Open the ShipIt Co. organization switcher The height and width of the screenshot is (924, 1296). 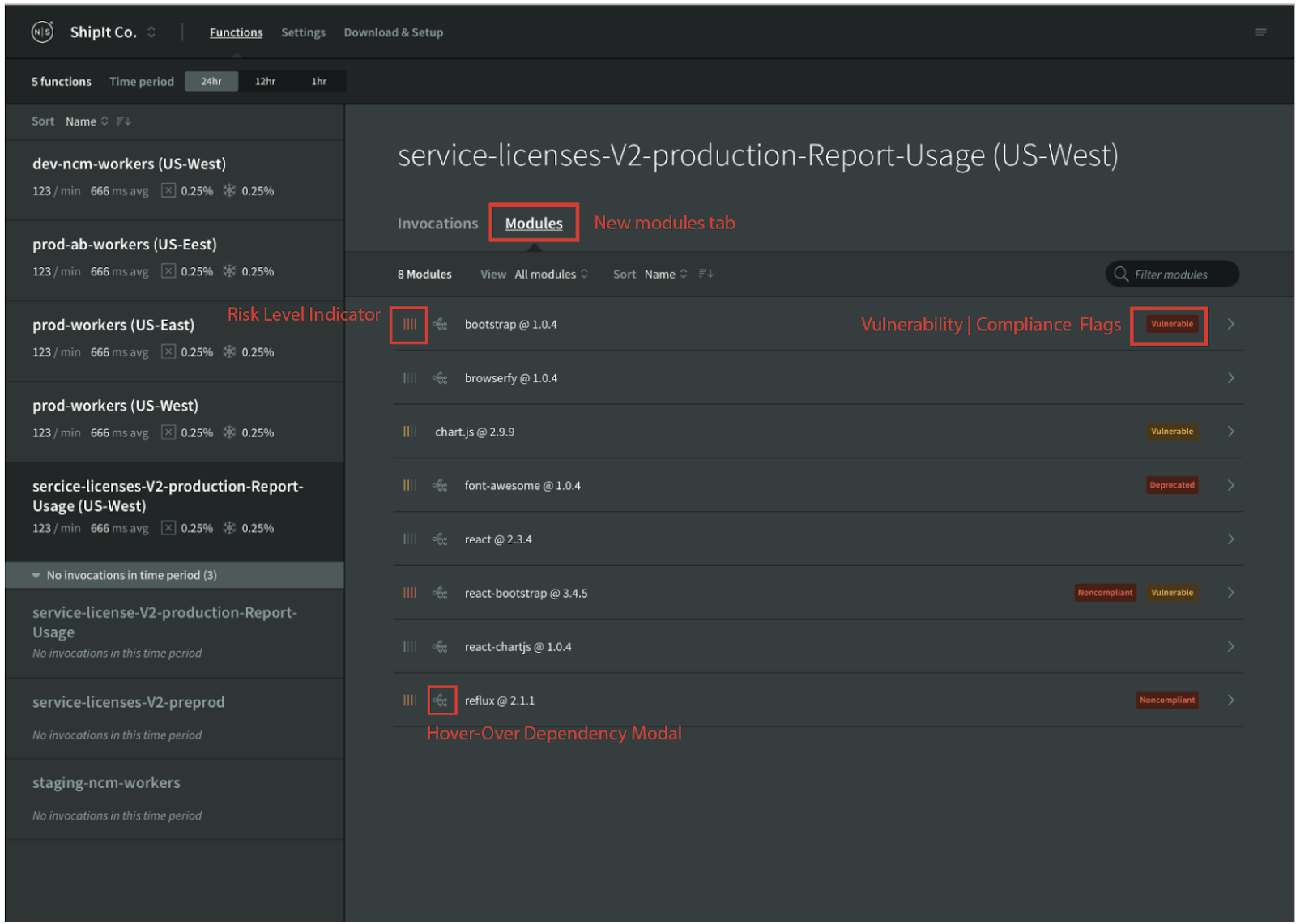[x=151, y=32]
